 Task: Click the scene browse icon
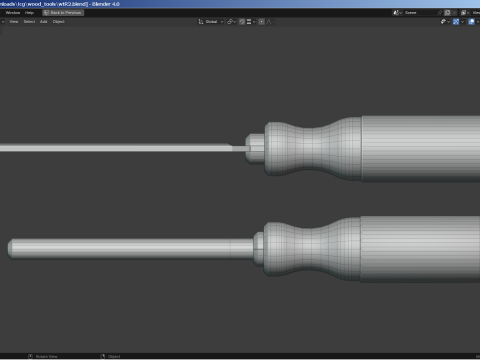[x=397, y=13]
